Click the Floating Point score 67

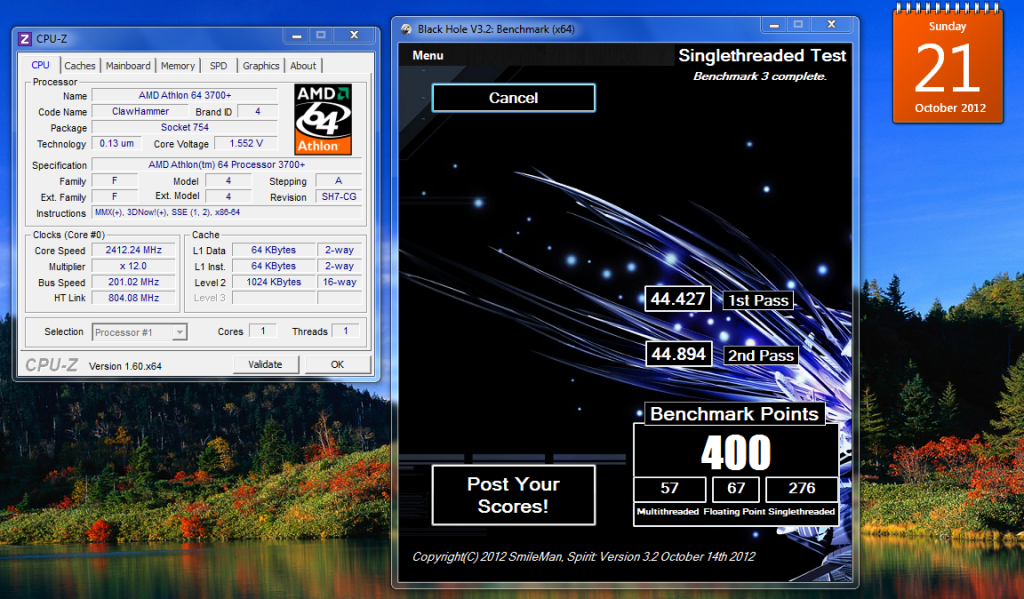click(x=736, y=489)
